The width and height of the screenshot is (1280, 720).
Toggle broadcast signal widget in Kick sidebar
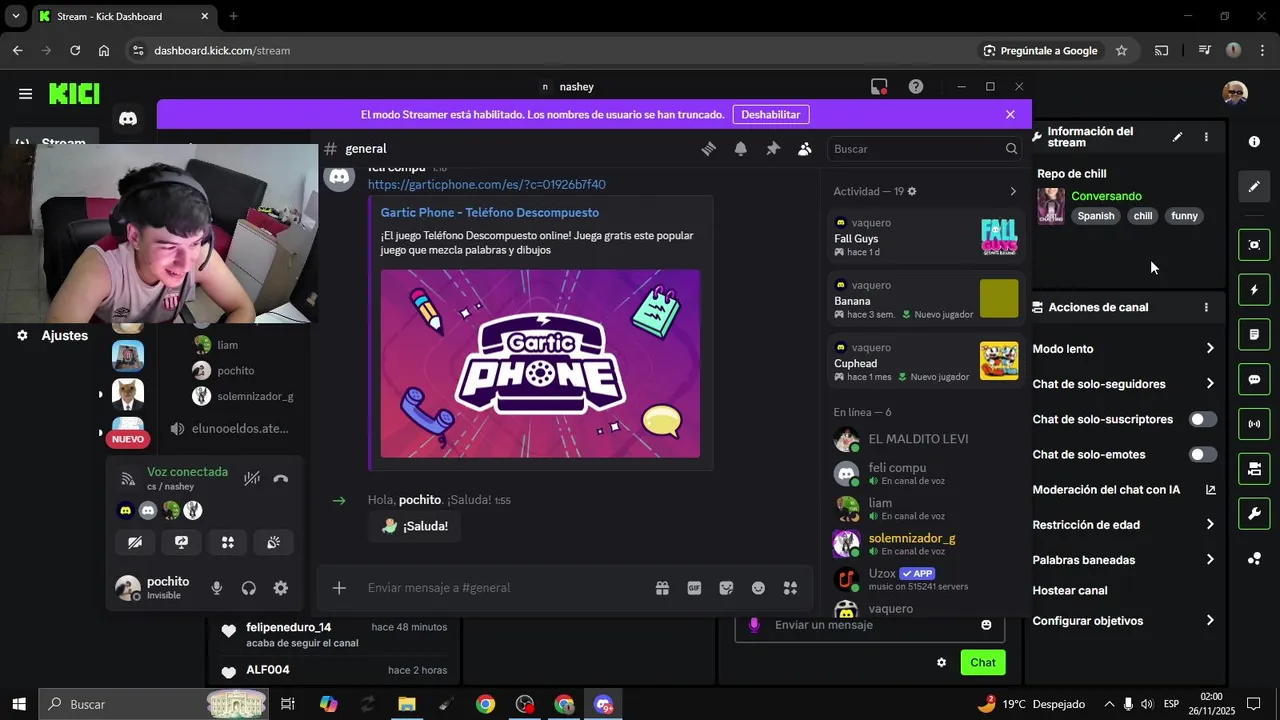[1254, 424]
